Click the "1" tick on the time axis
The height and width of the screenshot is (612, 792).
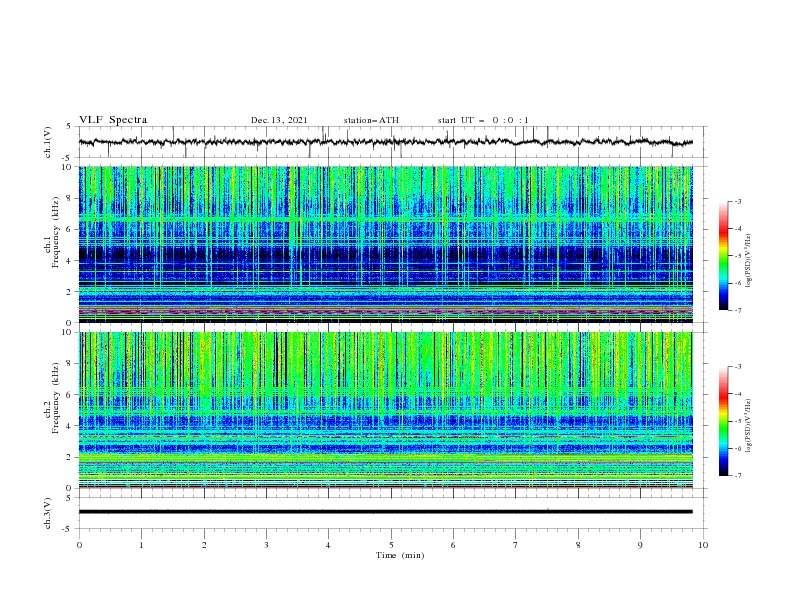click(x=141, y=545)
